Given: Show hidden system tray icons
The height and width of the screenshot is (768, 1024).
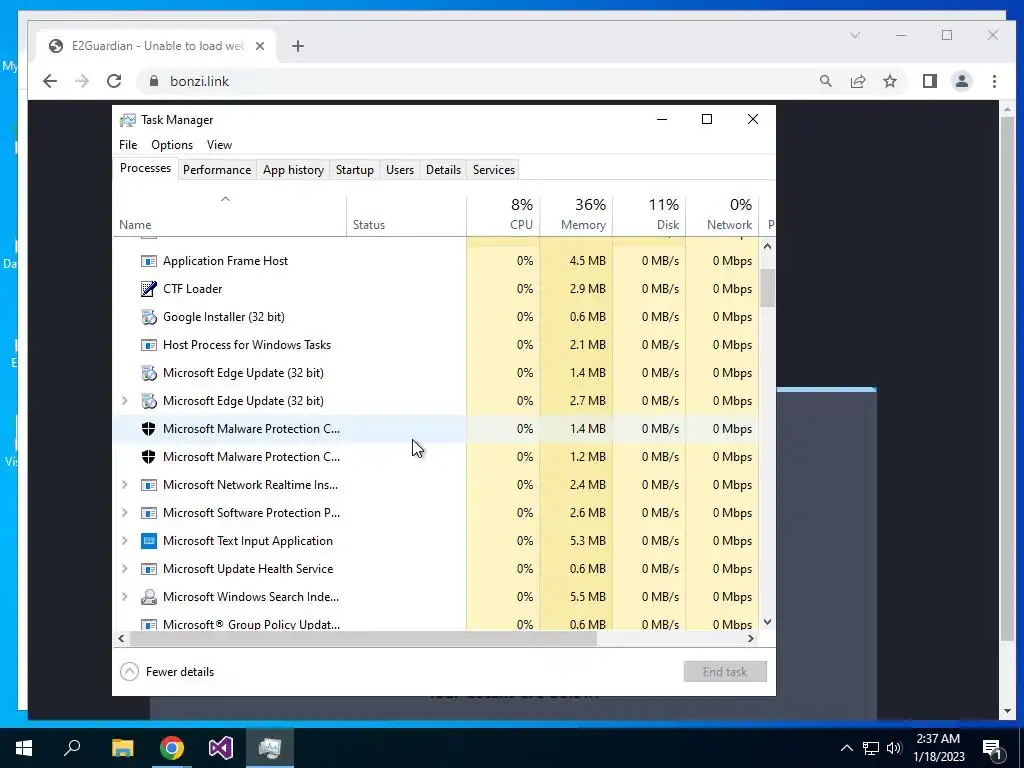Looking at the screenshot, I should 846,748.
